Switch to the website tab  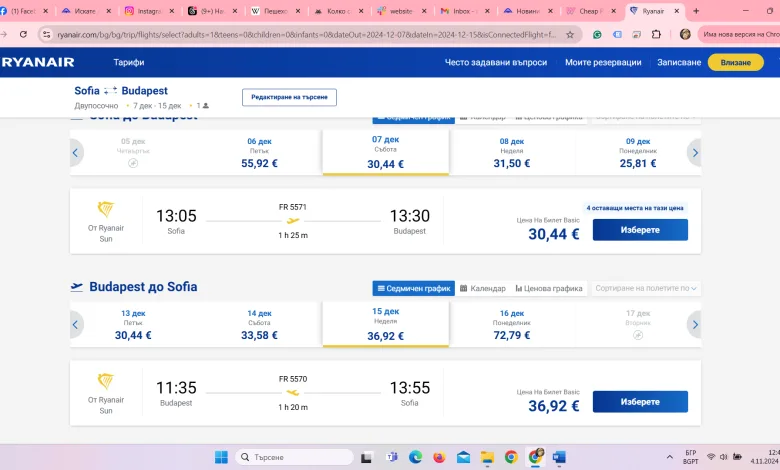tap(401, 11)
